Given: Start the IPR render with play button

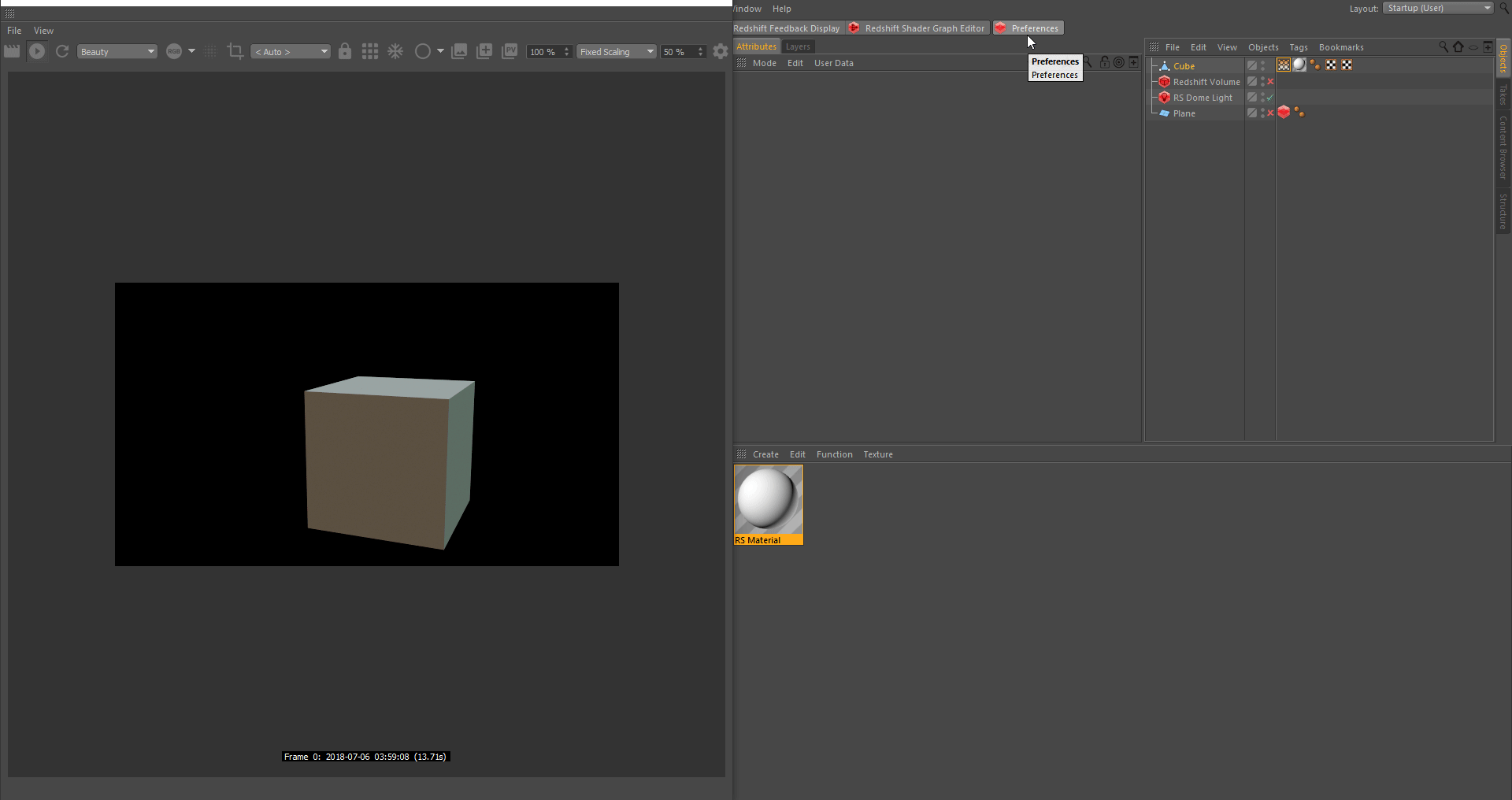Looking at the screenshot, I should coord(37,51).
